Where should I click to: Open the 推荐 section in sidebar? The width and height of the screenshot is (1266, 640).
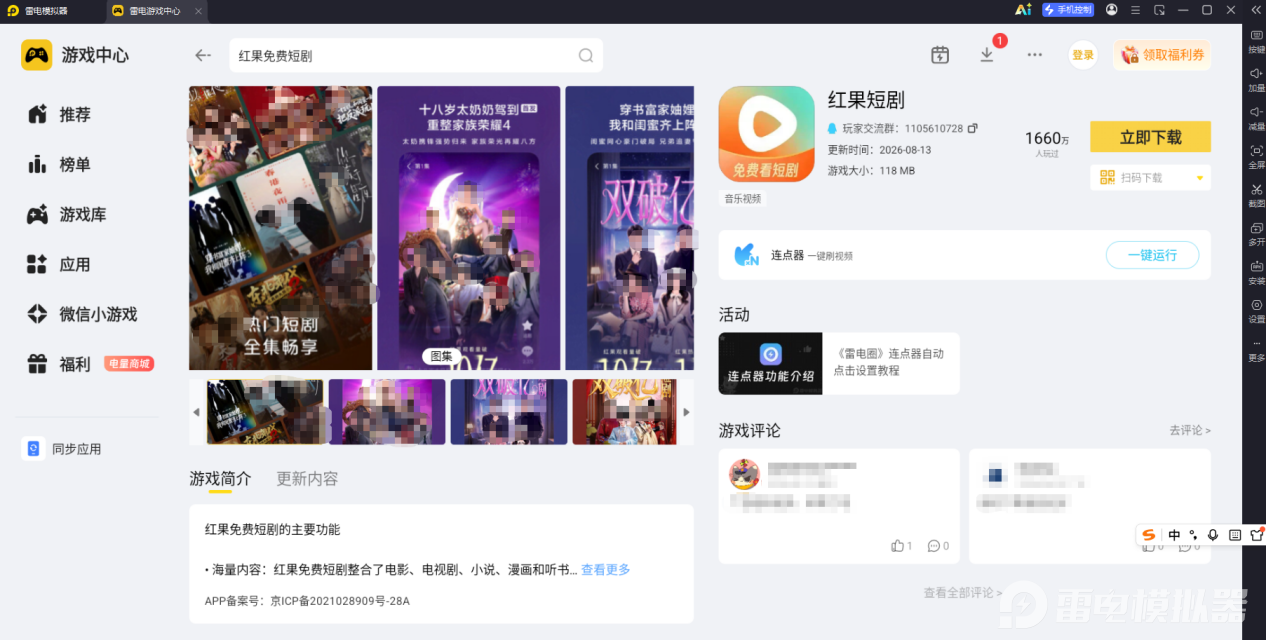click(59, 115)
